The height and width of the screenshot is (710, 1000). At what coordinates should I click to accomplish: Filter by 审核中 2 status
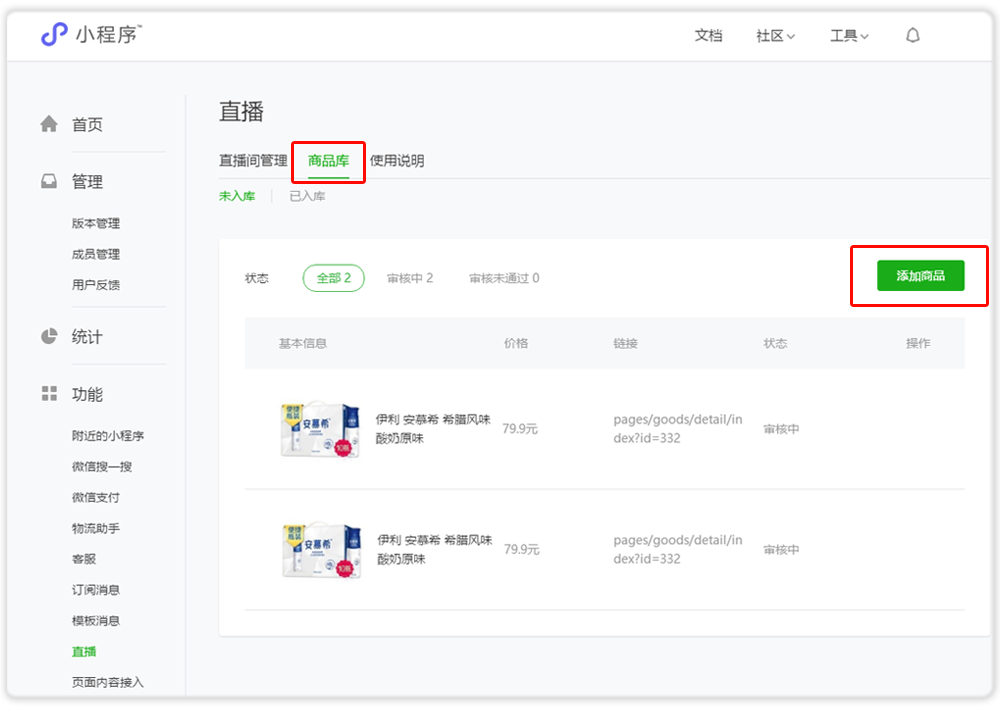[x=410, y=278]
